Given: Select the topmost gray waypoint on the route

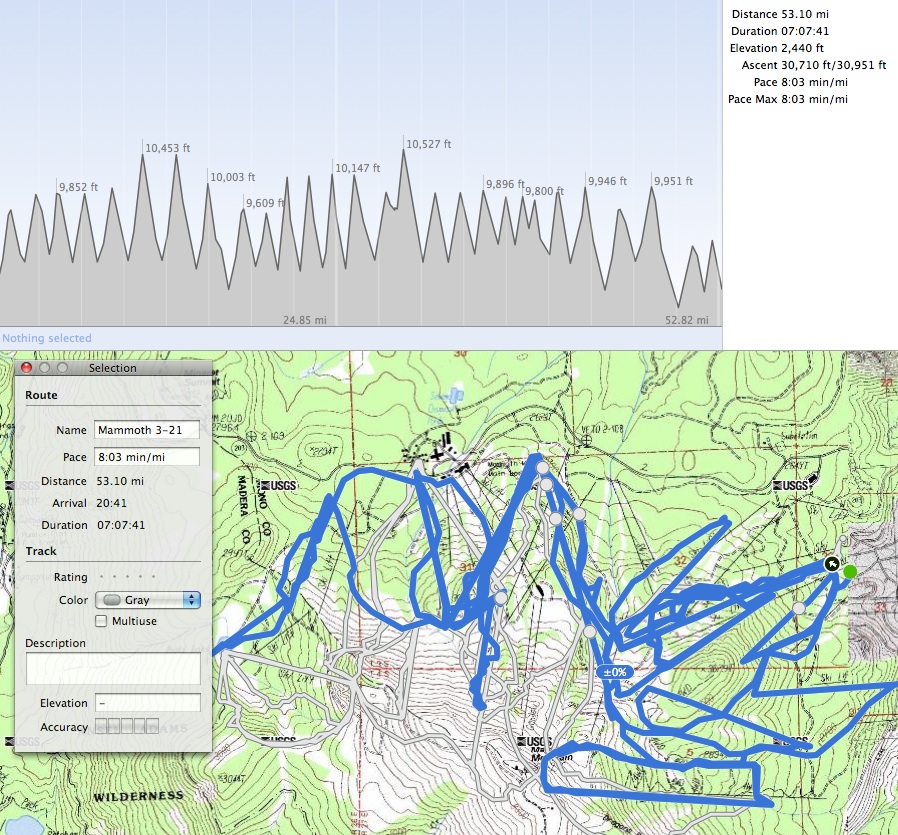Looking at the screenshot, I should point(542,467).
